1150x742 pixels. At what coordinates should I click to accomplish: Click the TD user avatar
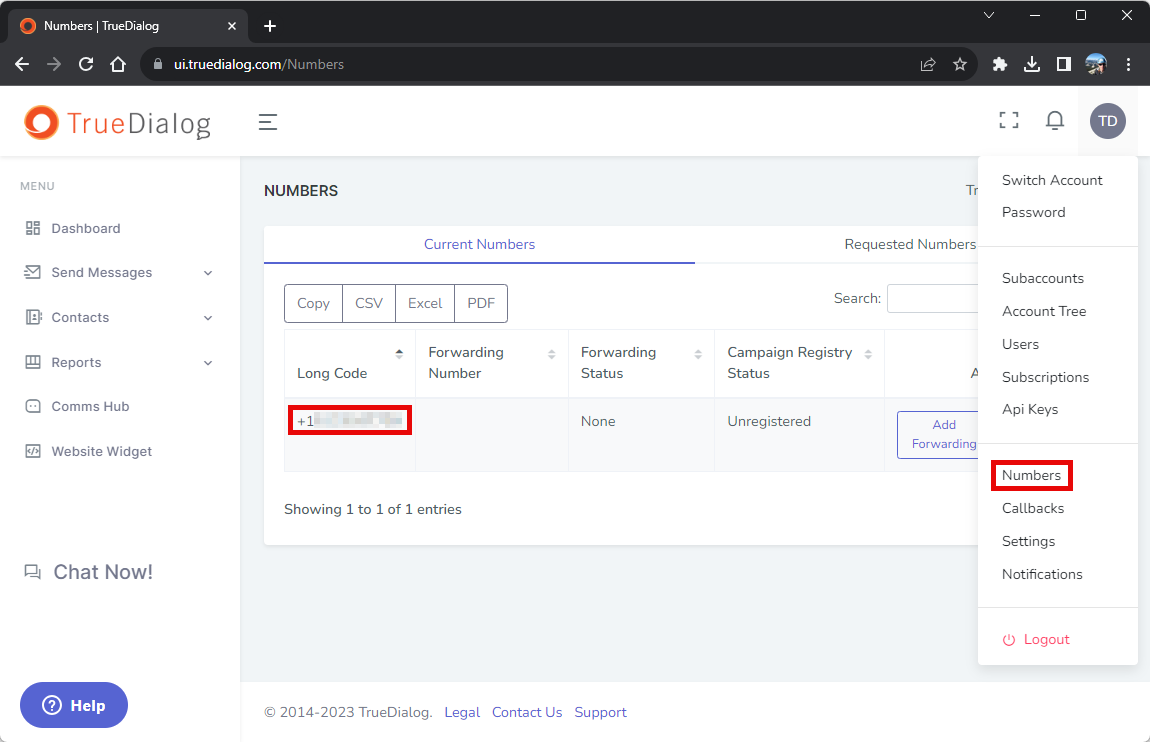[x=1107, y=121]
